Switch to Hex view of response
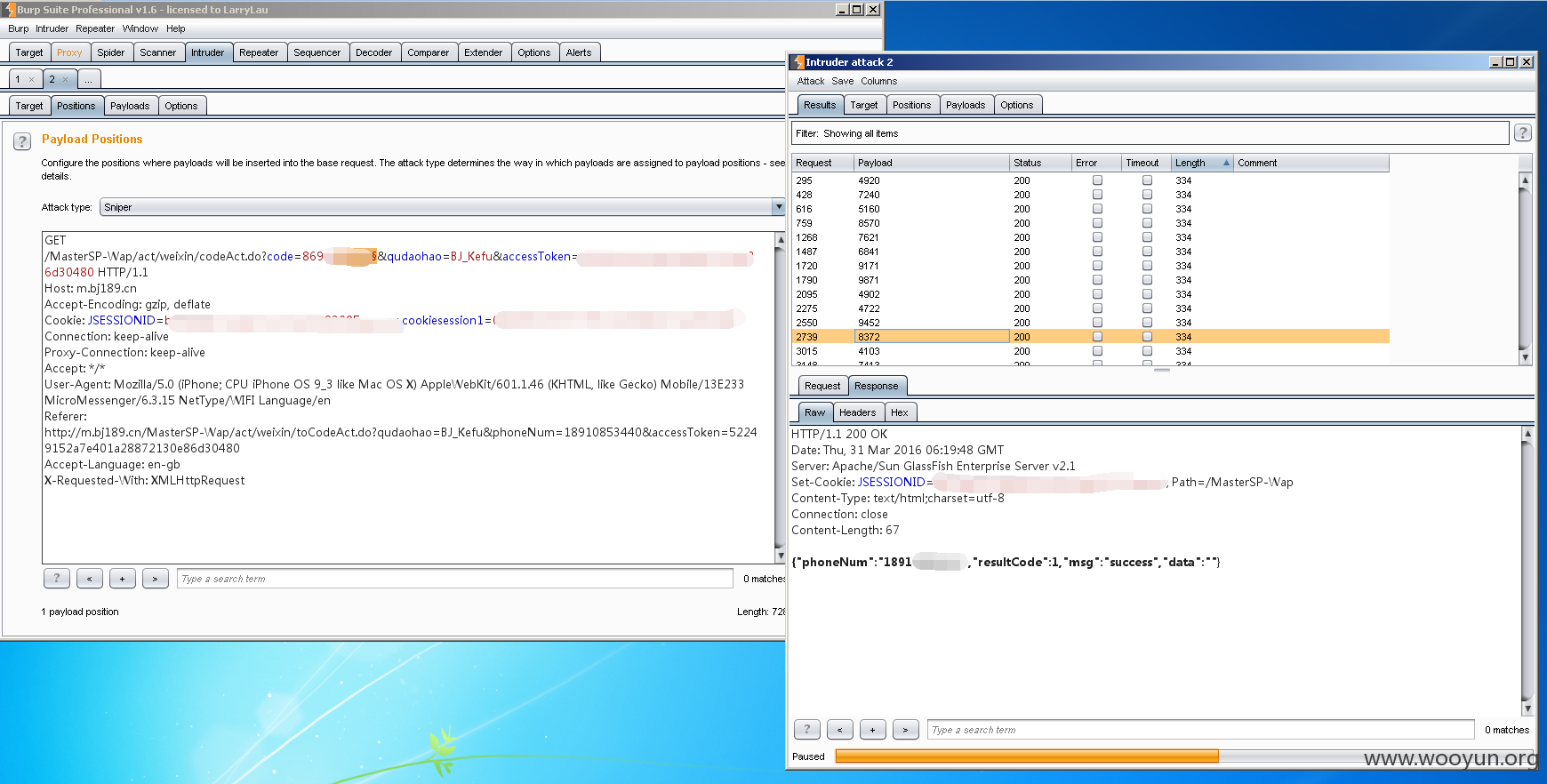The image size is (1547, 784). pyautogui.click(x=900, y=412)
